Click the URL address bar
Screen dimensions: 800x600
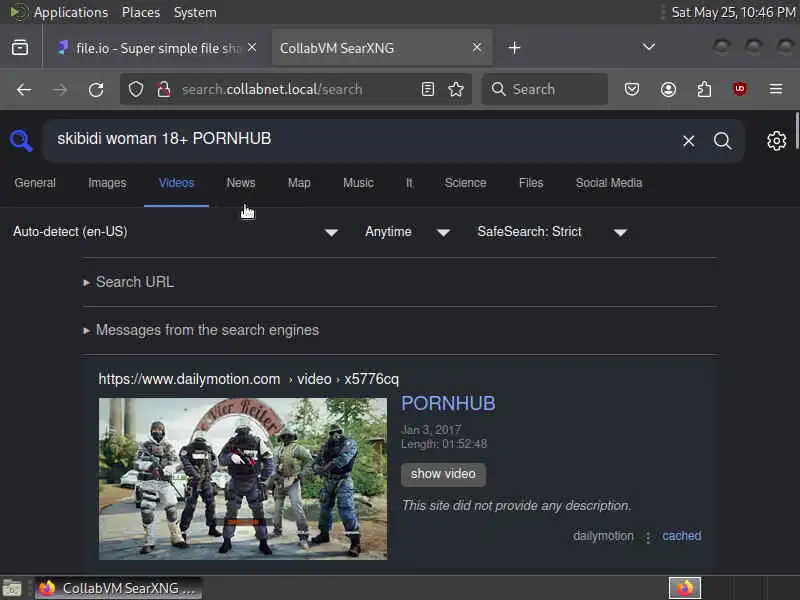click(296, 90)
